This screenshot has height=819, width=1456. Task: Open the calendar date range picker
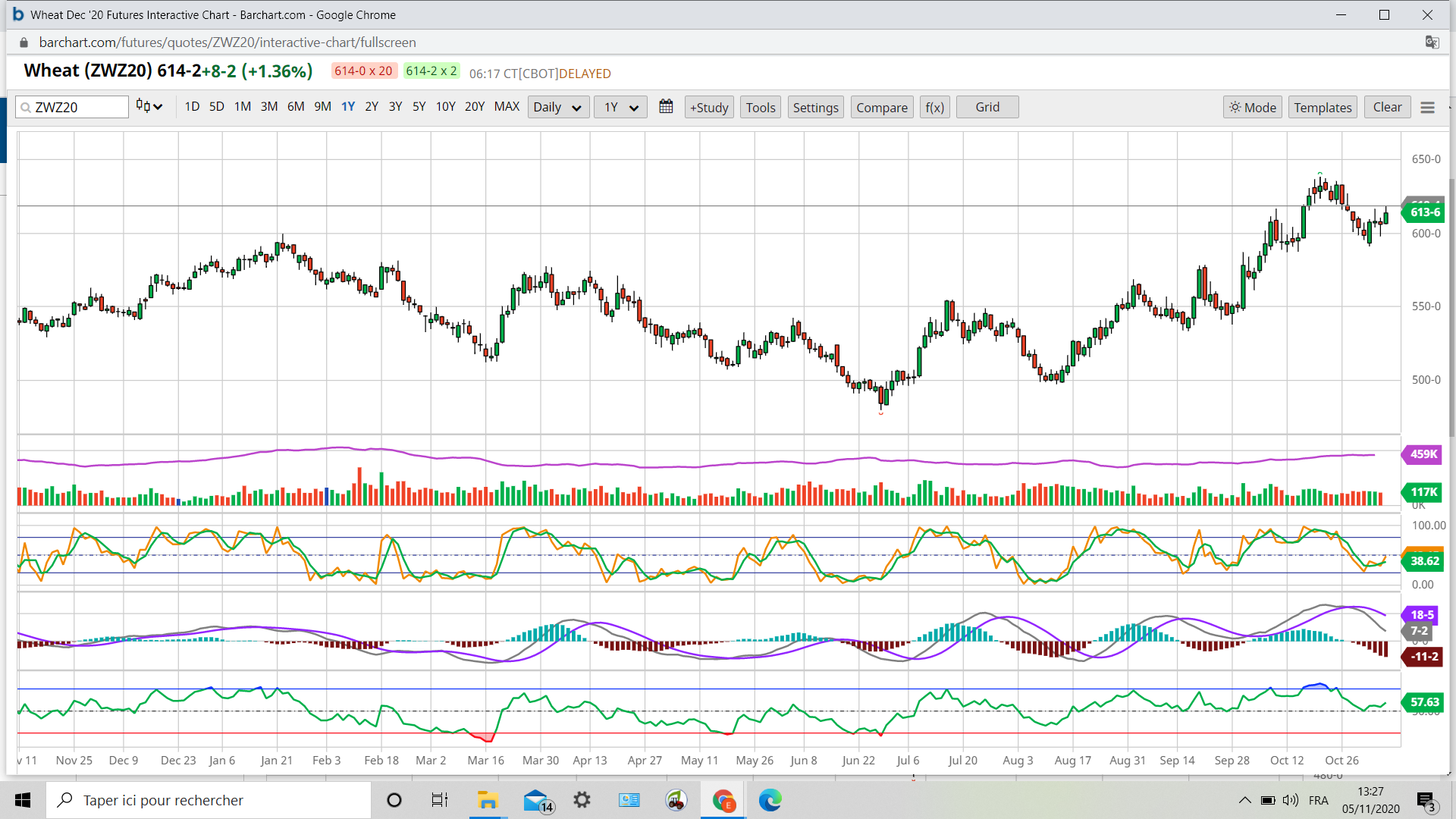[666, 107]
